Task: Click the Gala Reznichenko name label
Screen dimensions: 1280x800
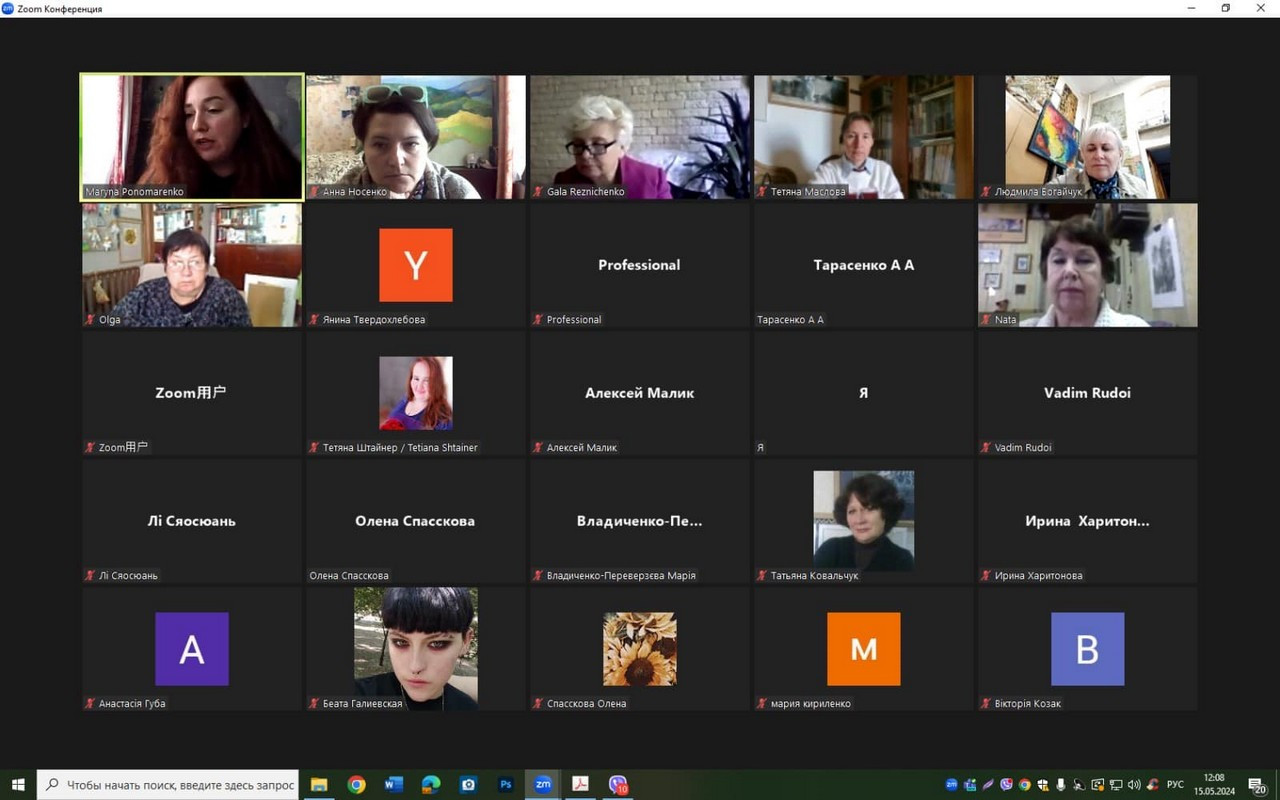Action: pyautogui.click(x=587, y=192)
